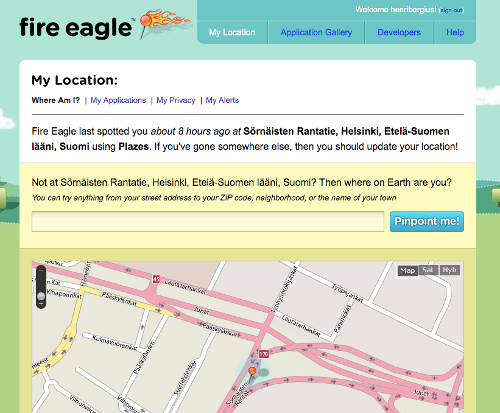
Task: Open the My Applications link
Action: coord(118,100)
